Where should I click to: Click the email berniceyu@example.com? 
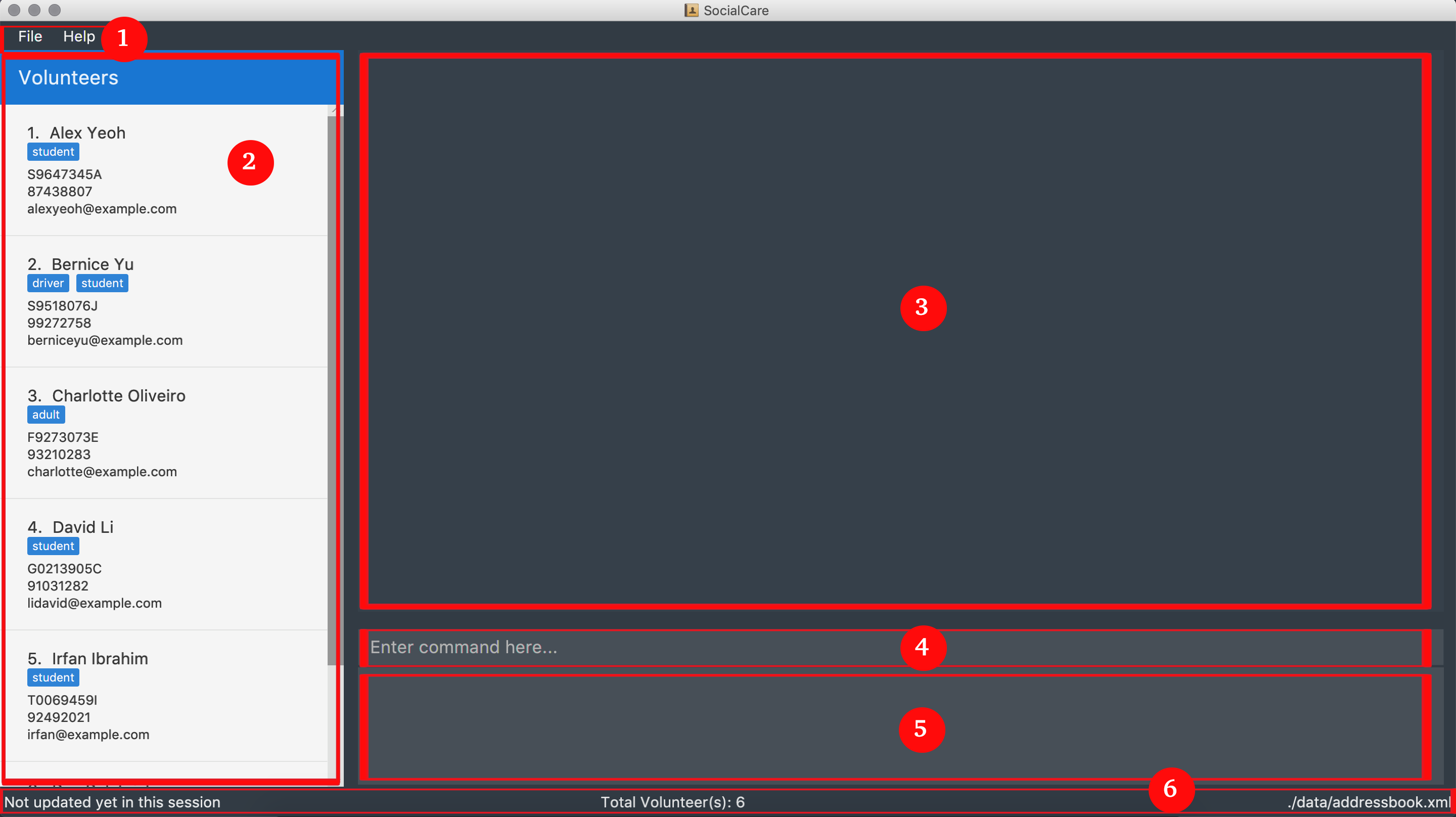(105, 340)
